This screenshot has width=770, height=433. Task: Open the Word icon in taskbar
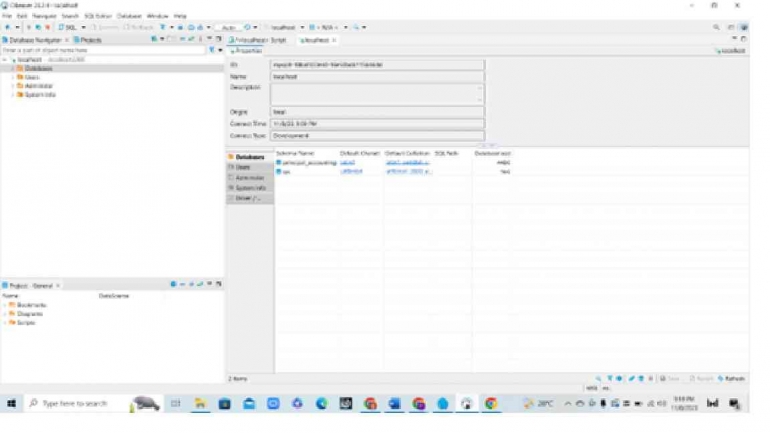pyautogui.click(x=394, y=404)
